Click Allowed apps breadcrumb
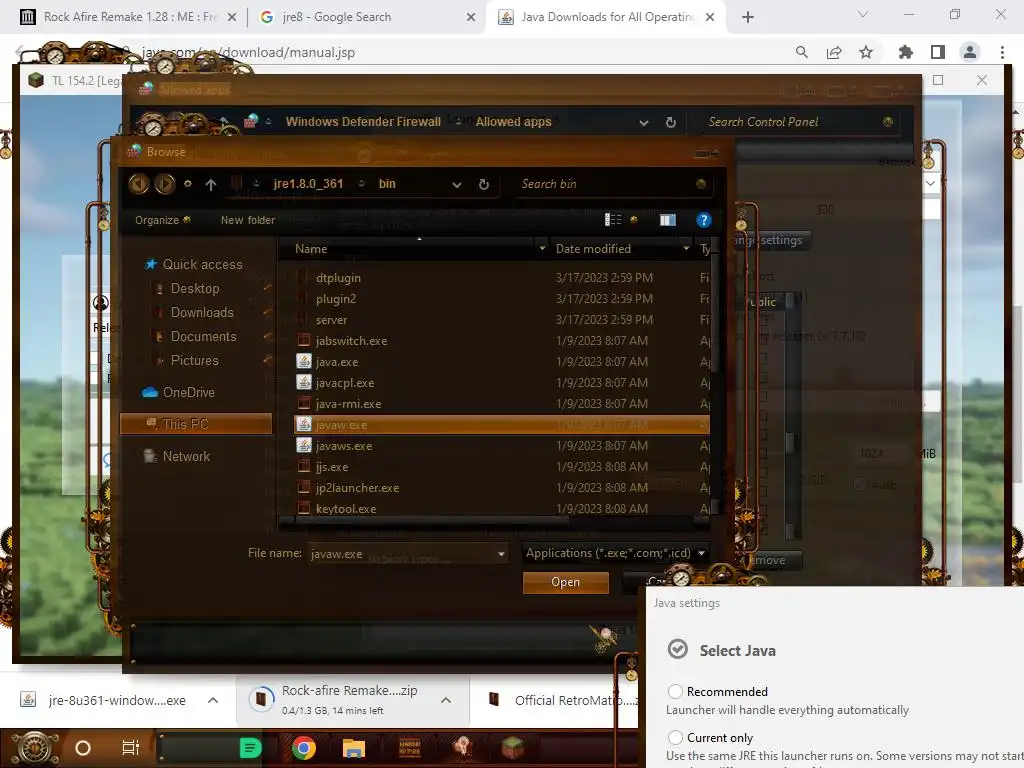The image size is (1024, 768). (513, 121)
